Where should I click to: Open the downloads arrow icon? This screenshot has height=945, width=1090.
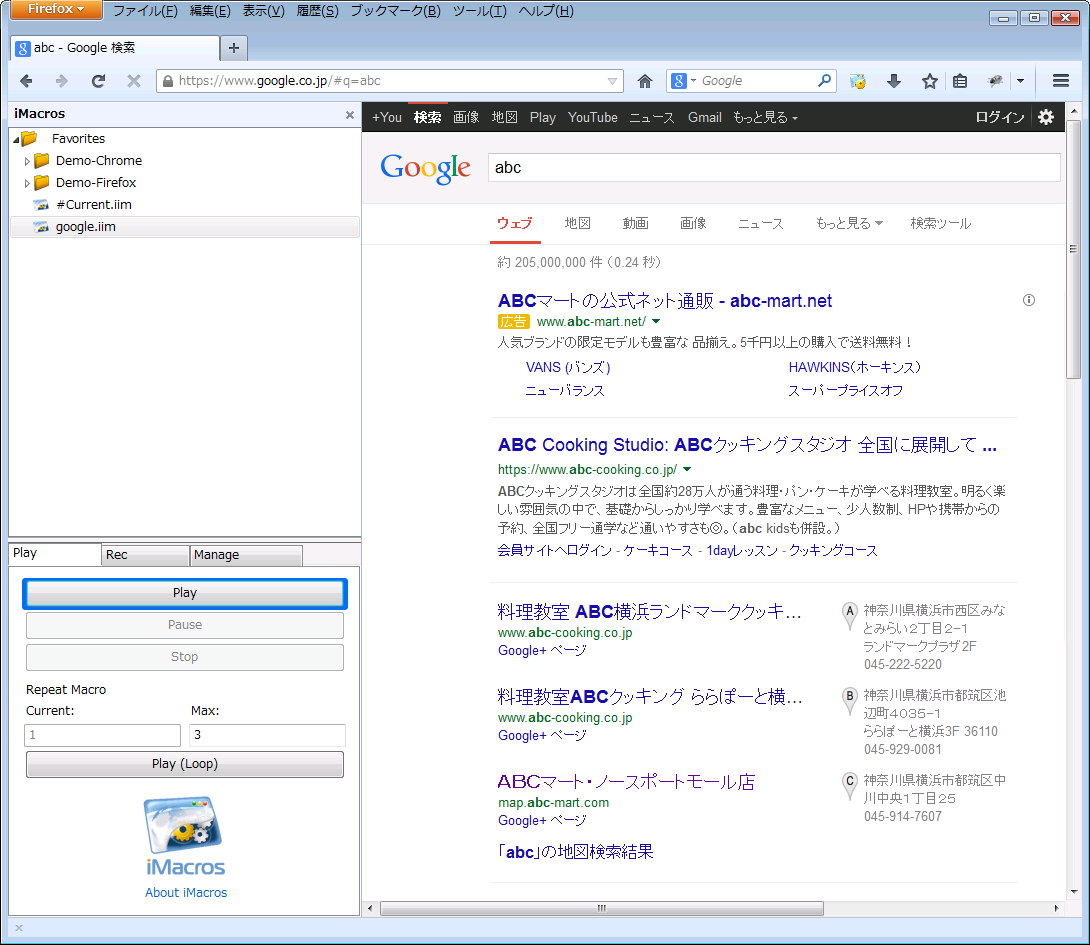(x=894, y=81)
